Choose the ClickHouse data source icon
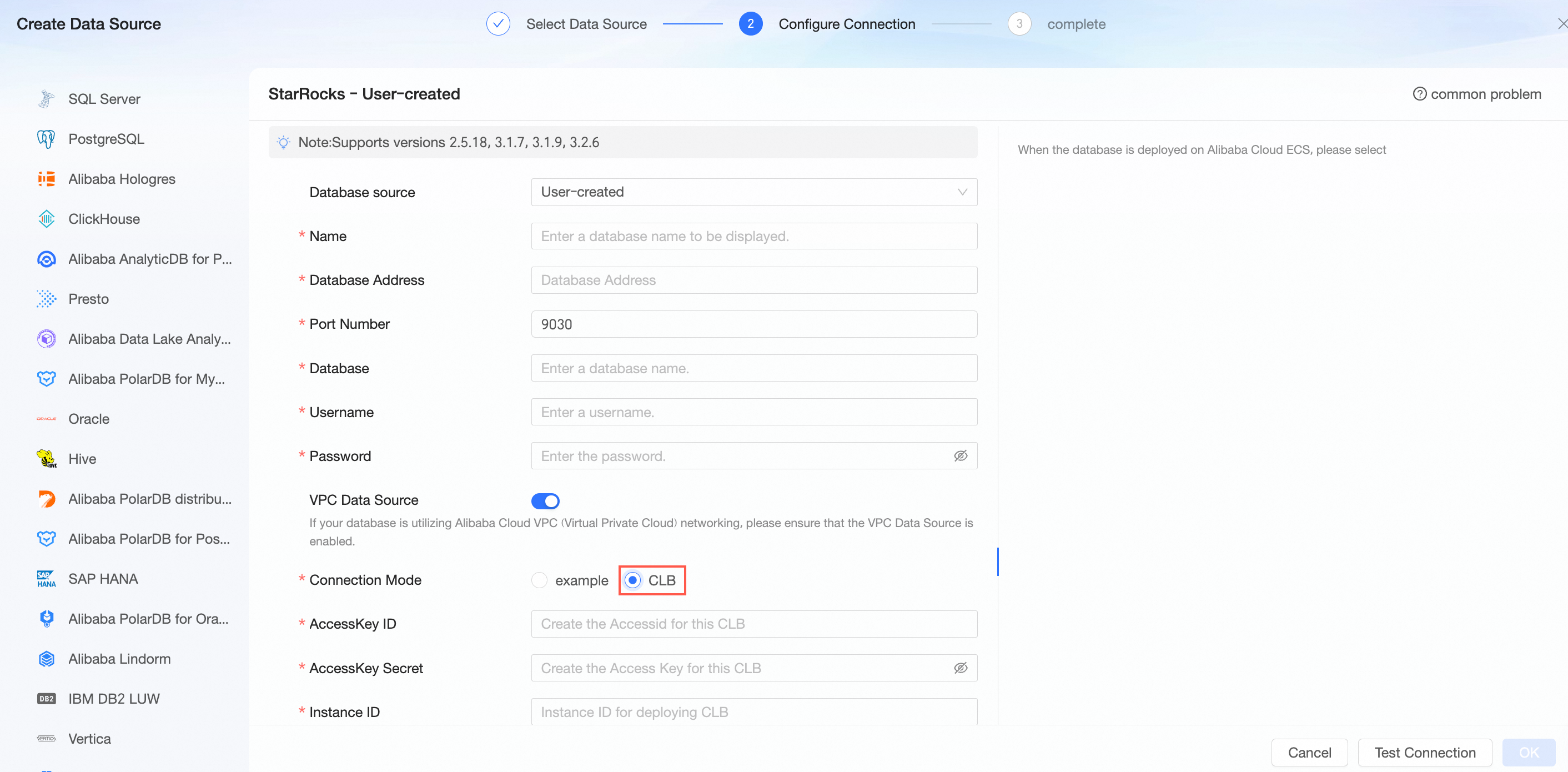Viewport: 1568px width, 772px height. point(46,219)
